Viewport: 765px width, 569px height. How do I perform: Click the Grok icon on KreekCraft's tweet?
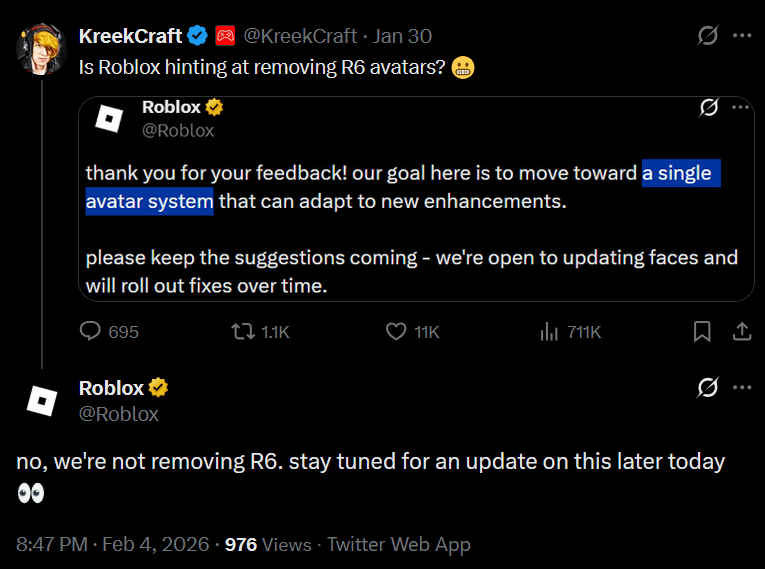(x=708, y=36)
